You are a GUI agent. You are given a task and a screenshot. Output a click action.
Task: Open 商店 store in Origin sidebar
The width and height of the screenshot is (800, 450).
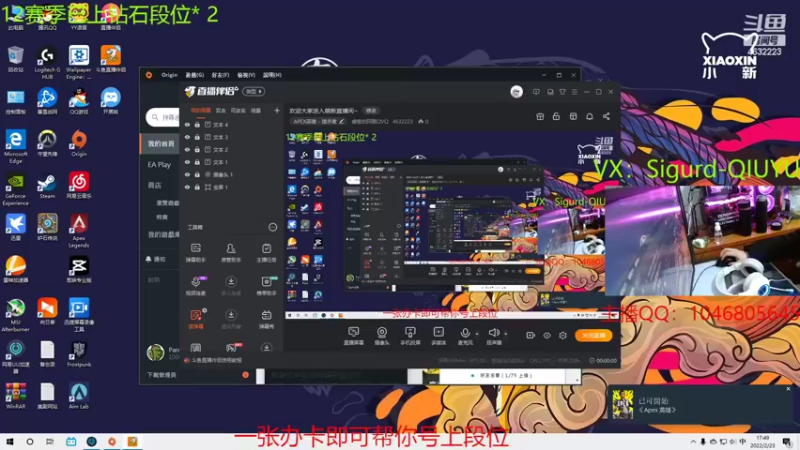click(x=155, y=185)
